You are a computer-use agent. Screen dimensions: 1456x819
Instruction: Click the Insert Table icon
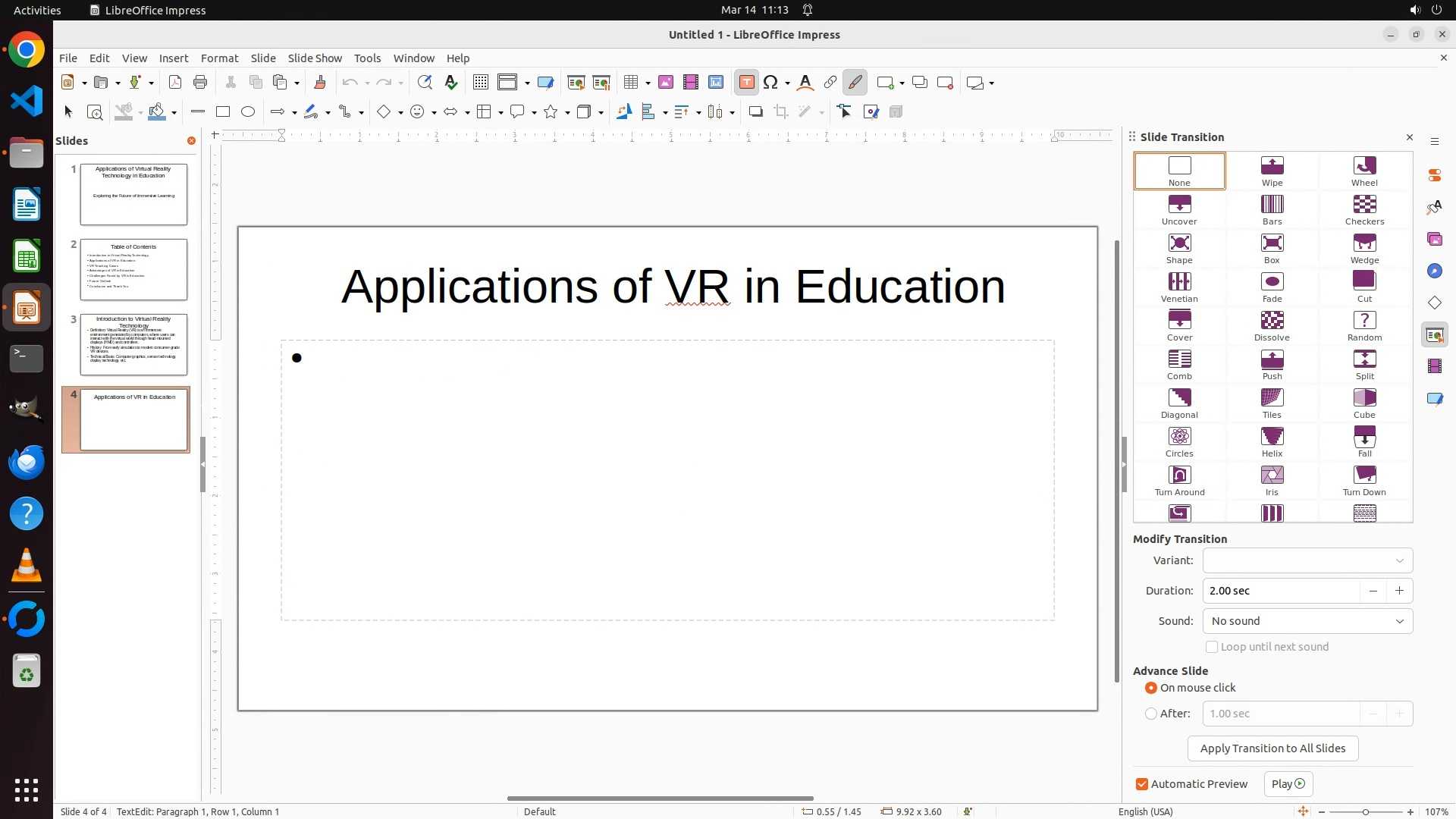coord(630,83)
